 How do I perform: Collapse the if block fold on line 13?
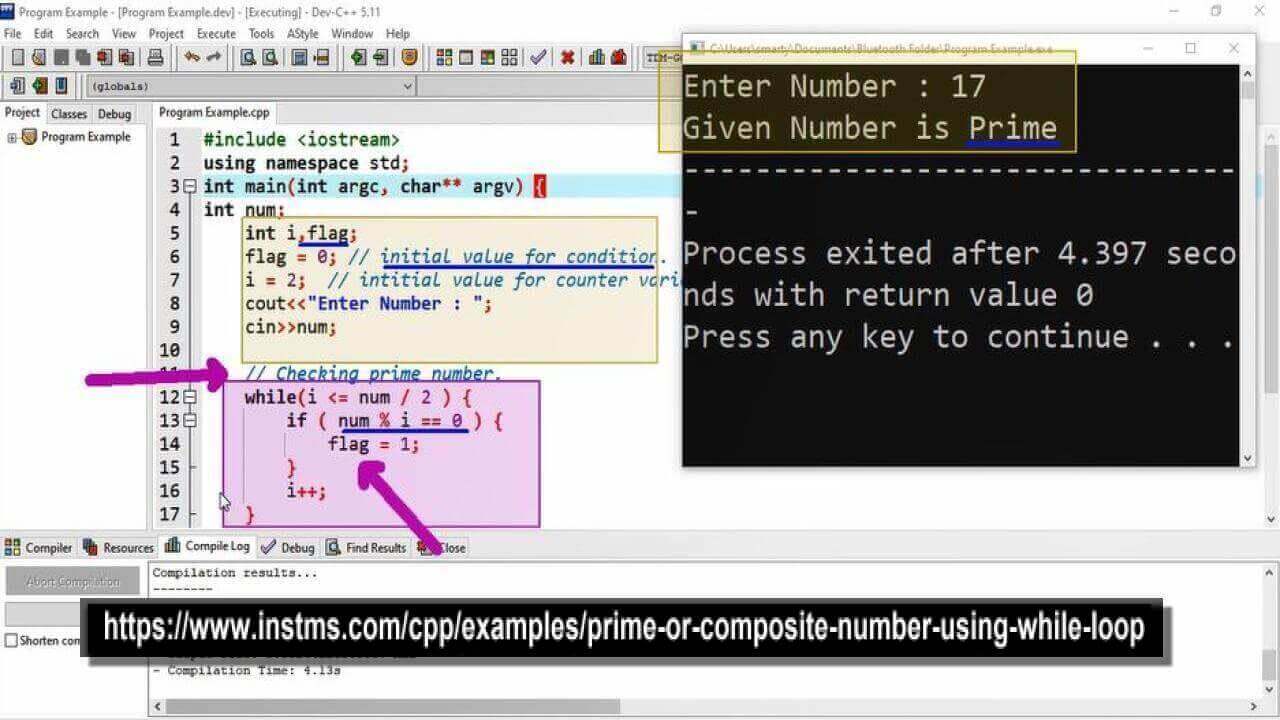click(x=190, y=420)
